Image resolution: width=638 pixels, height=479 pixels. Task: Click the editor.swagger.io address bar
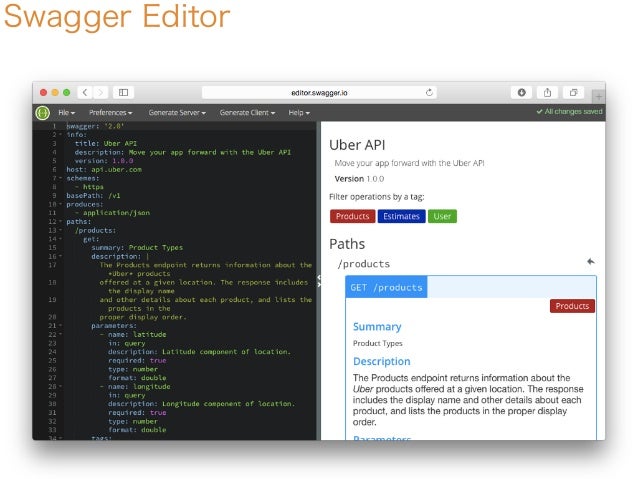pos(319,92)
